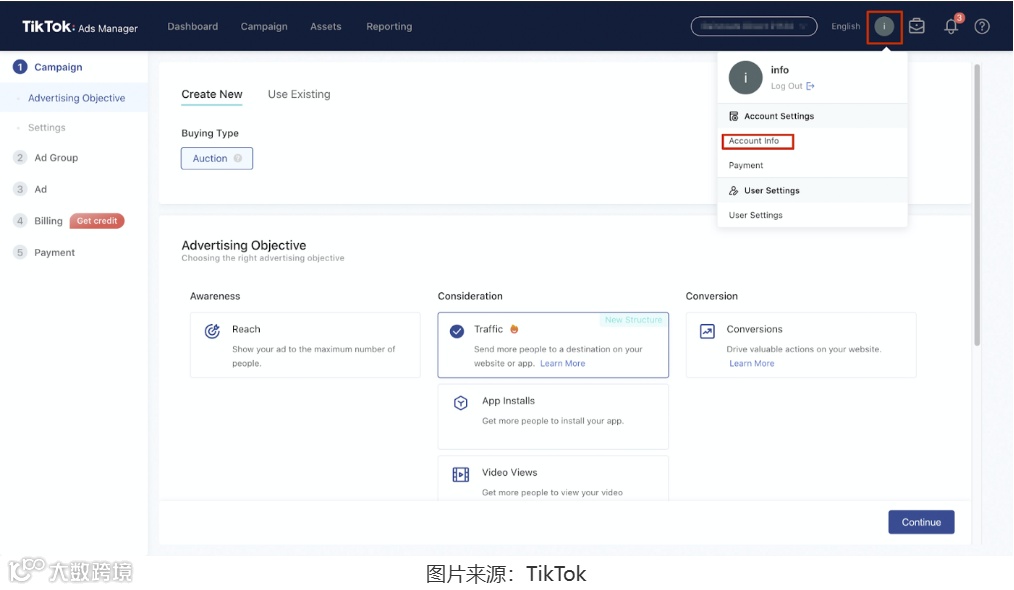Open the briefcase business center icon
Screen dimensions: 1014x590
point(916,26)
